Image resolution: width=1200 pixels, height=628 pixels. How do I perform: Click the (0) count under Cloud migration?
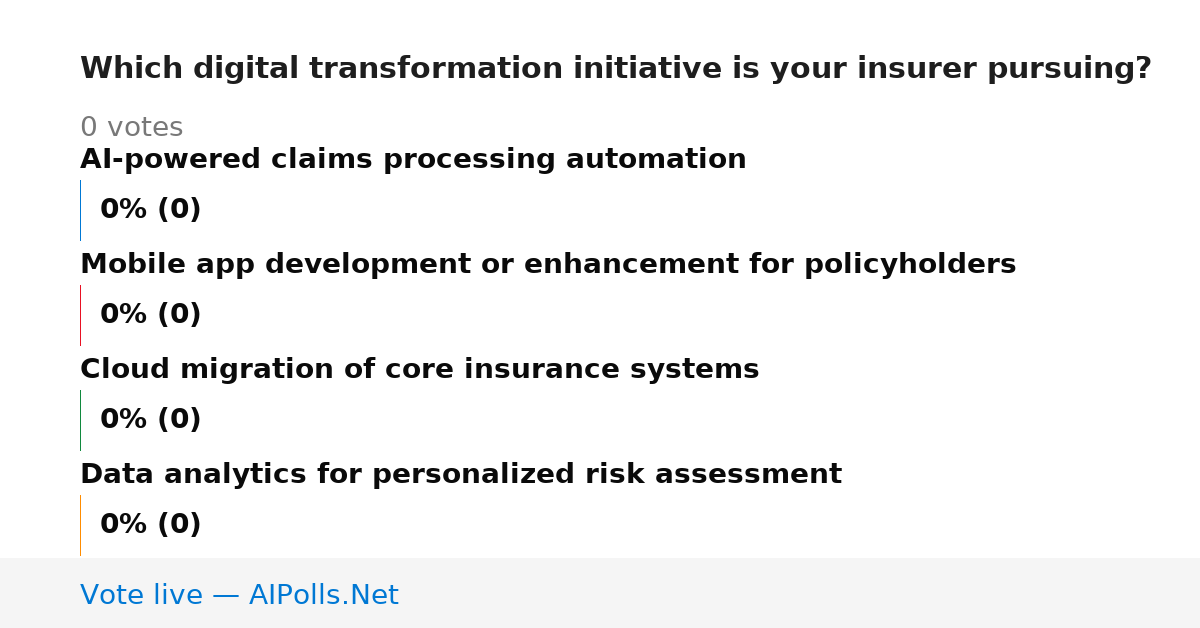(179, 420)
